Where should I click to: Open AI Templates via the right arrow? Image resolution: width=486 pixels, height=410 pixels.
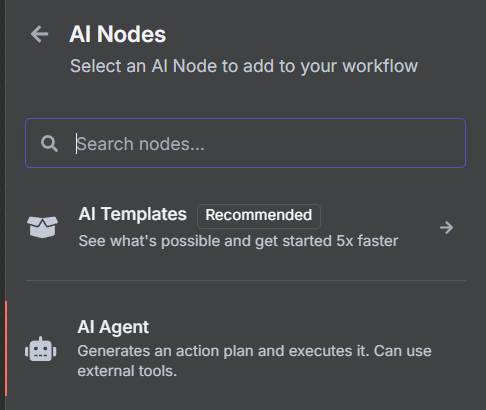[x=446, y=228]
